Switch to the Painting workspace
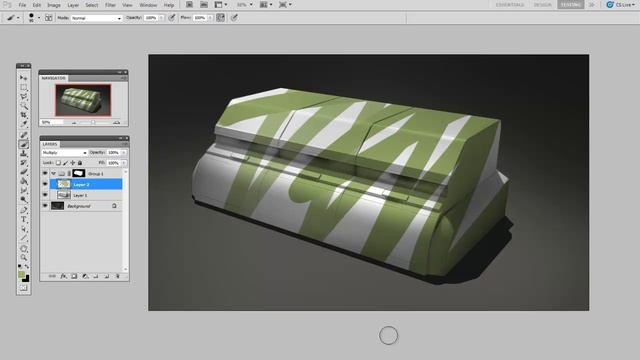Viewport: 640px width, 360px height. 571,5
